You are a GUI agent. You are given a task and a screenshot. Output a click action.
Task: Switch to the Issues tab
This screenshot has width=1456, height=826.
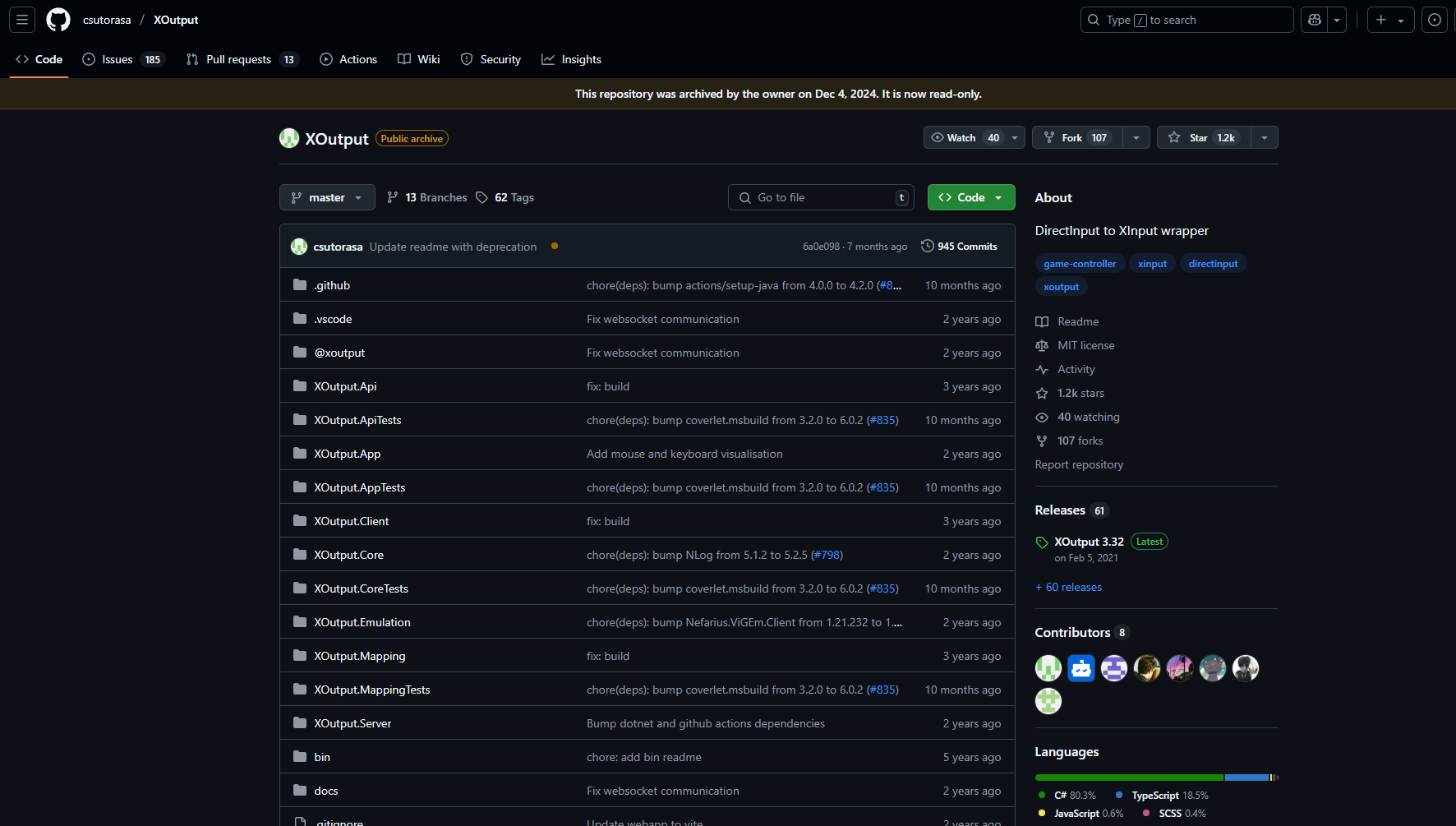pos(123,59)
